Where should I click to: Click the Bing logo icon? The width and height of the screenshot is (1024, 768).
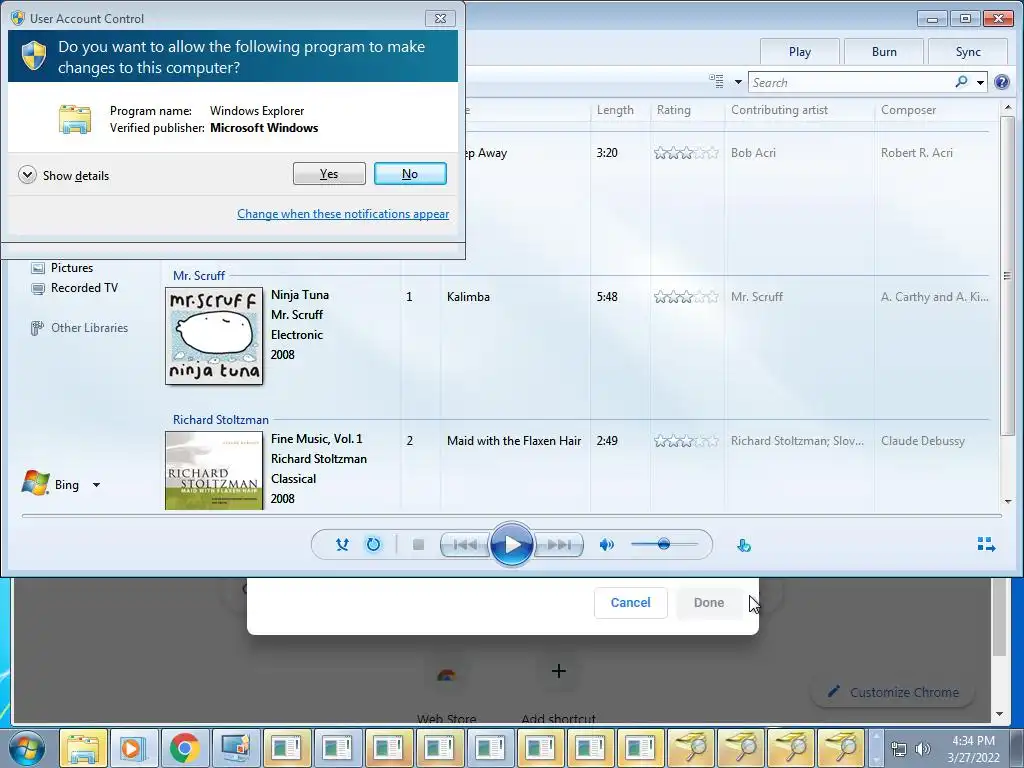pyautogui.click(x=35, y=484)
